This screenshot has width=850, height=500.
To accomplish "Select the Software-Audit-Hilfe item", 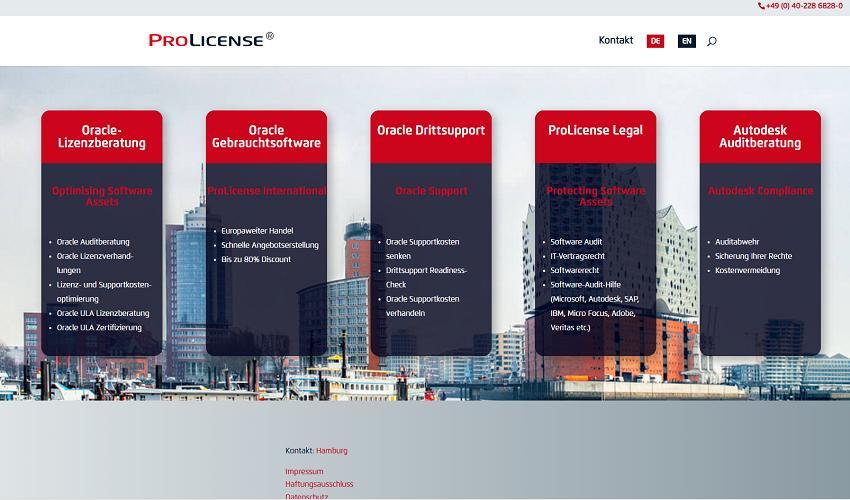I will coord(595,306).
